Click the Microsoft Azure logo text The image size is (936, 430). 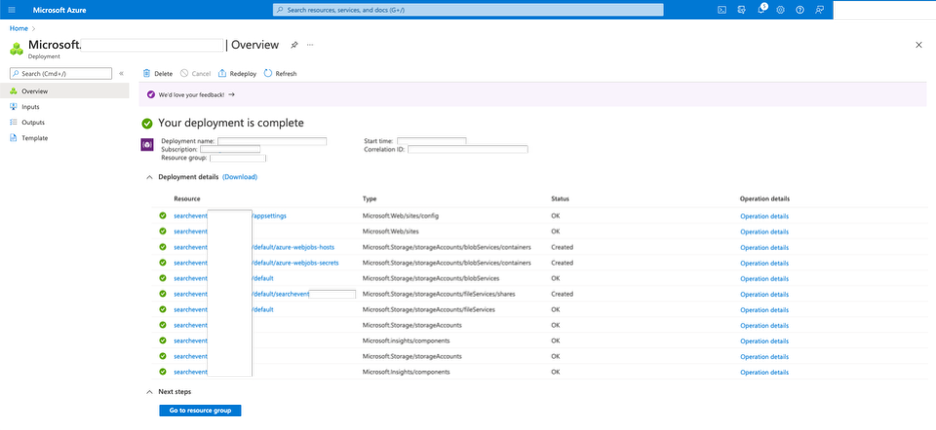(59, 10)
